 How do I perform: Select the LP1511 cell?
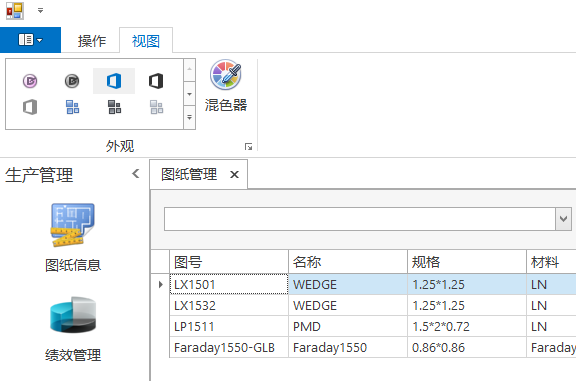coord(229,326)
